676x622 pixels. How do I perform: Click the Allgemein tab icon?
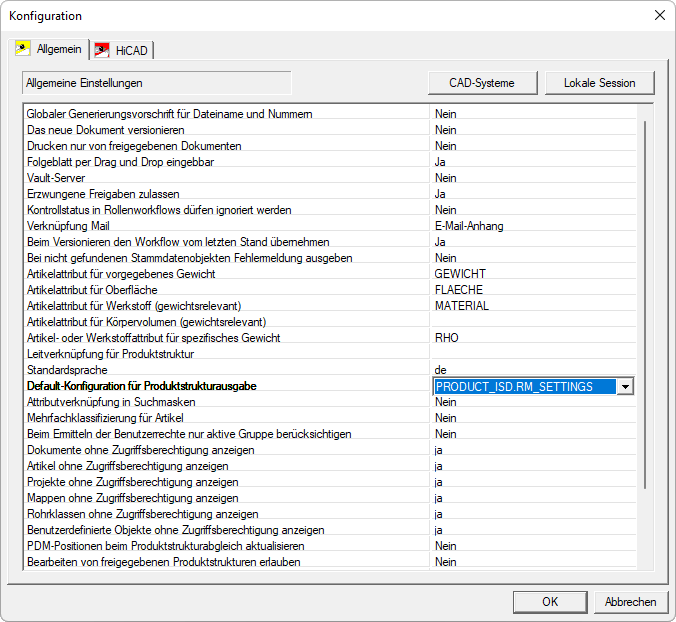coord(22,49)
